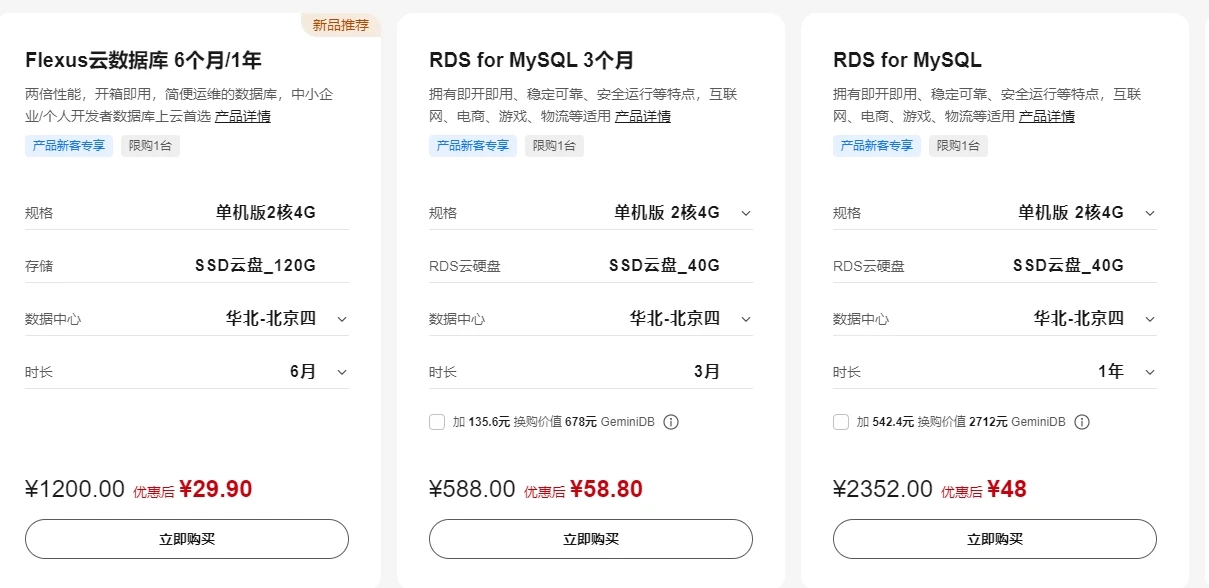
Task: Open 产品详情 link in RDS 3个月 card
Action: (643, 116)
